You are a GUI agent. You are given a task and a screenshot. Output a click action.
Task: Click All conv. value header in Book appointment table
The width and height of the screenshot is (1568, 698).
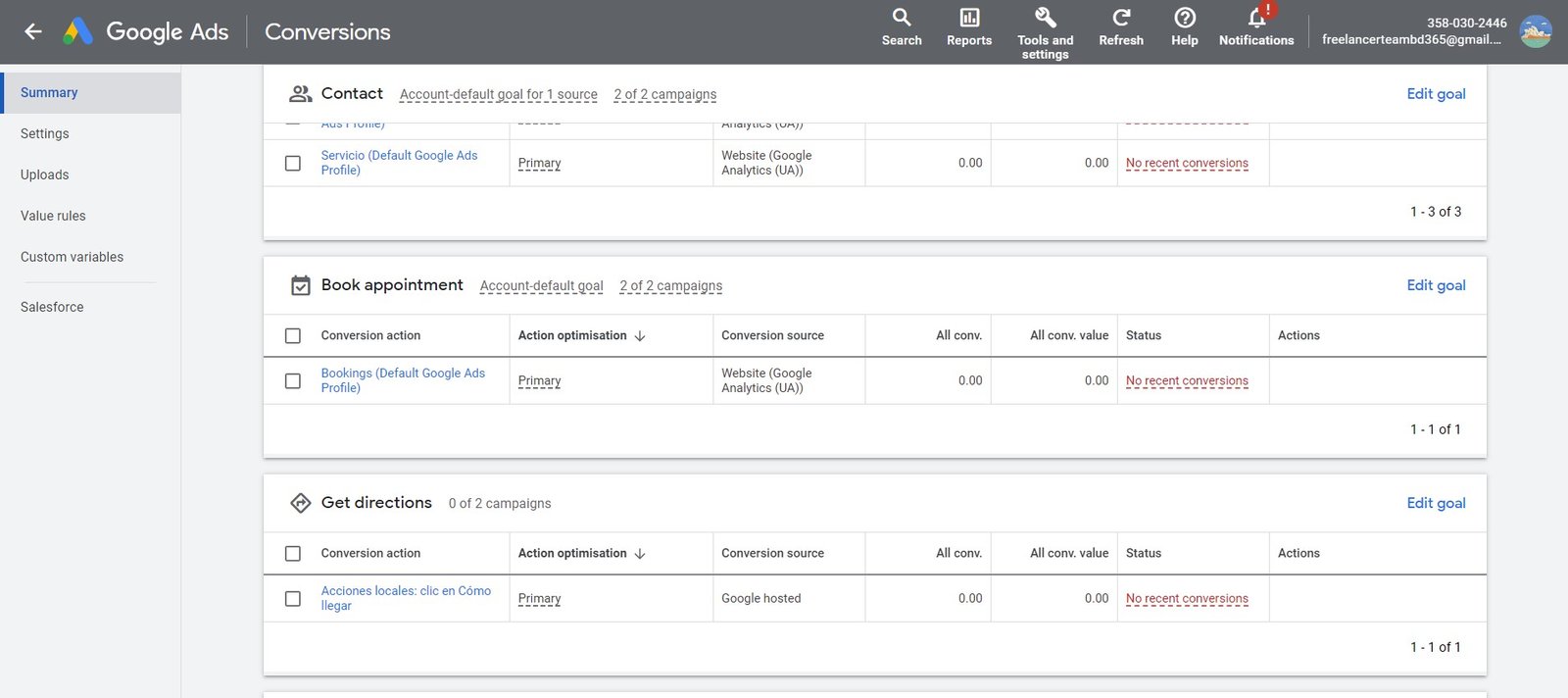click(1069, 335)
